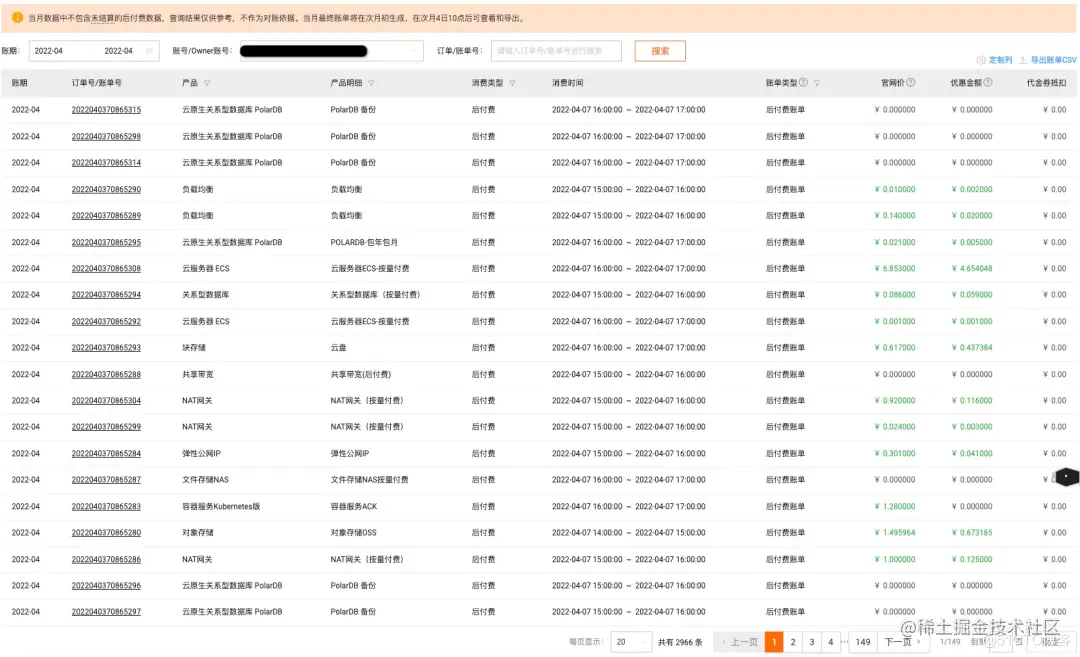
Task: Click the 共有 2966 条 total count text
Action: pos(680,642)
